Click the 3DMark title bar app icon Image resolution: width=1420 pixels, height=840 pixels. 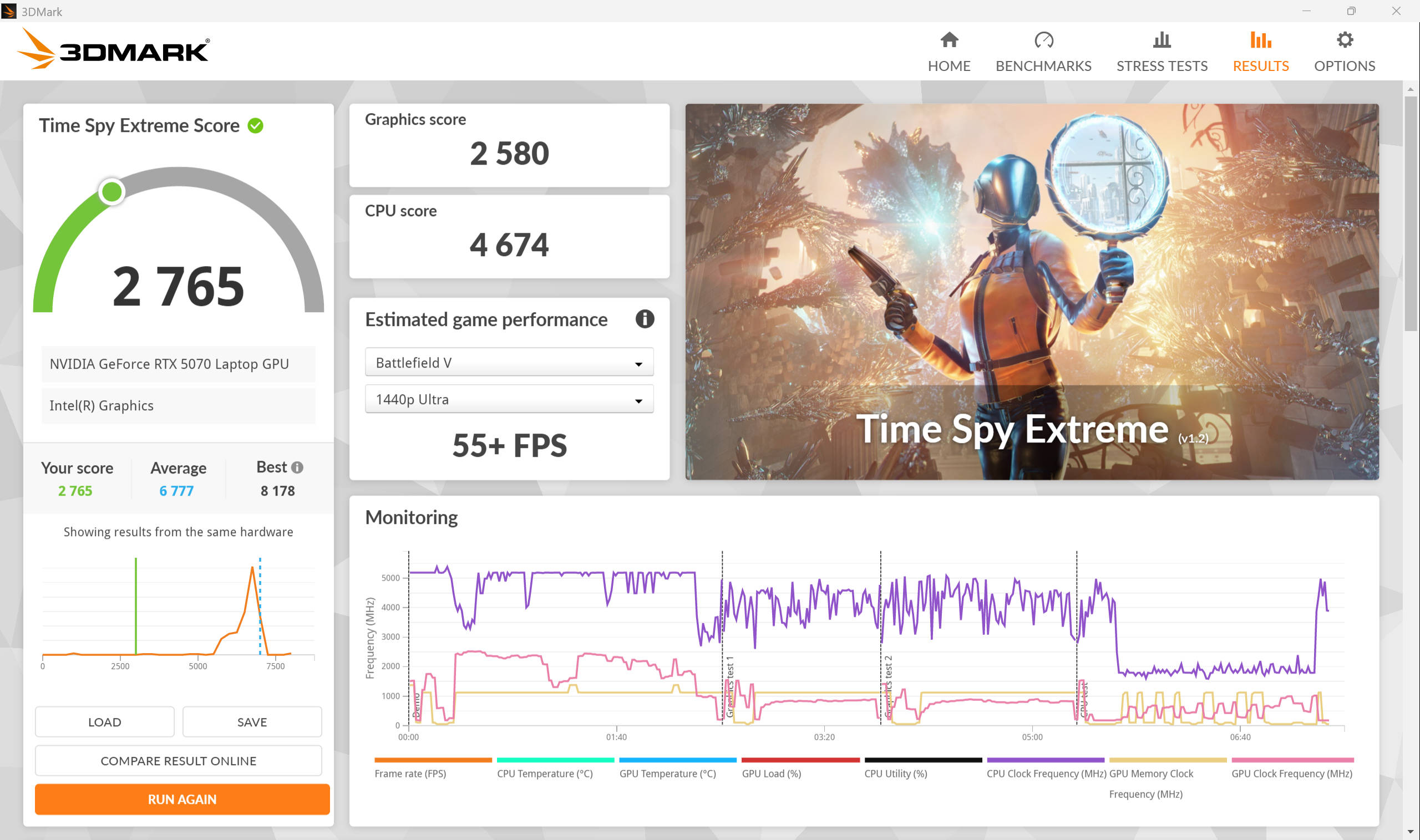tap(9, 11)
